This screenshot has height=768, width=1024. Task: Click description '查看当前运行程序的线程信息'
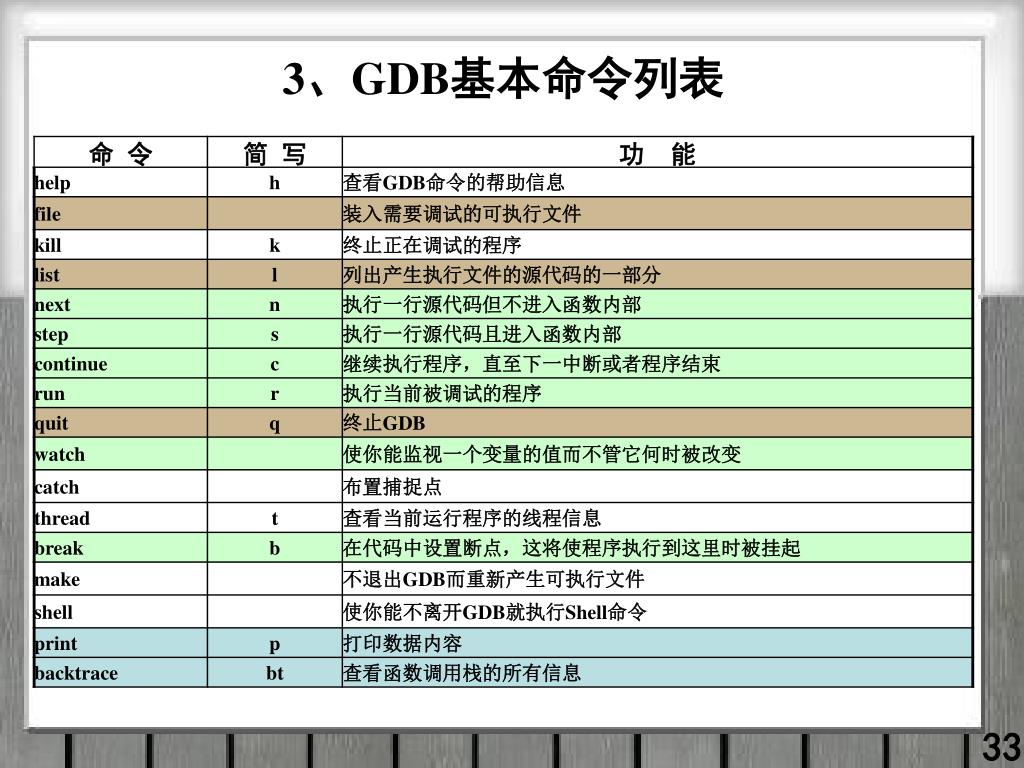click(472, 519)
